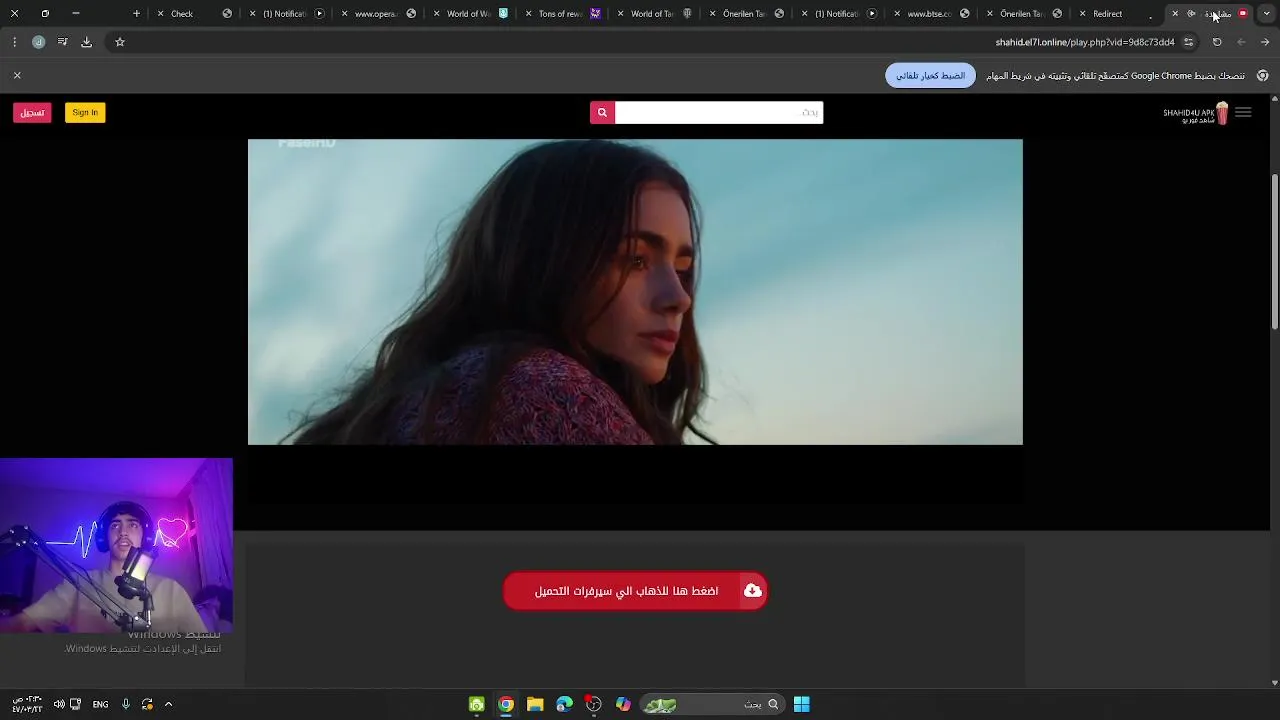The height and width of the screenshot is (720, 1280).
Task: Close the Redirect tab
Action: [x=1082, y=14]
